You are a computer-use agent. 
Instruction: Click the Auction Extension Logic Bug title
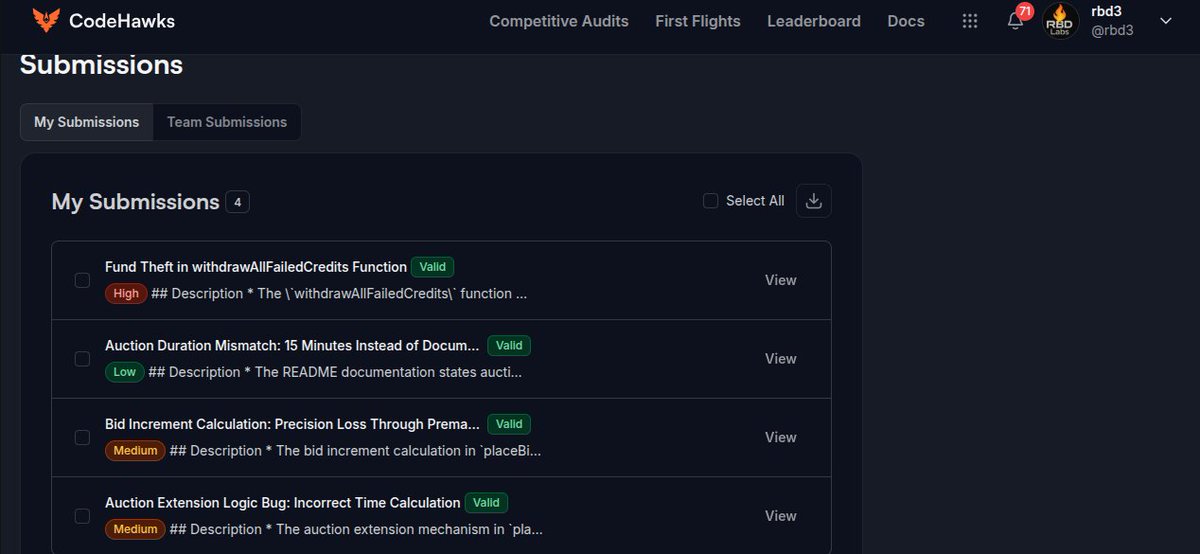[x=283, y=503]
